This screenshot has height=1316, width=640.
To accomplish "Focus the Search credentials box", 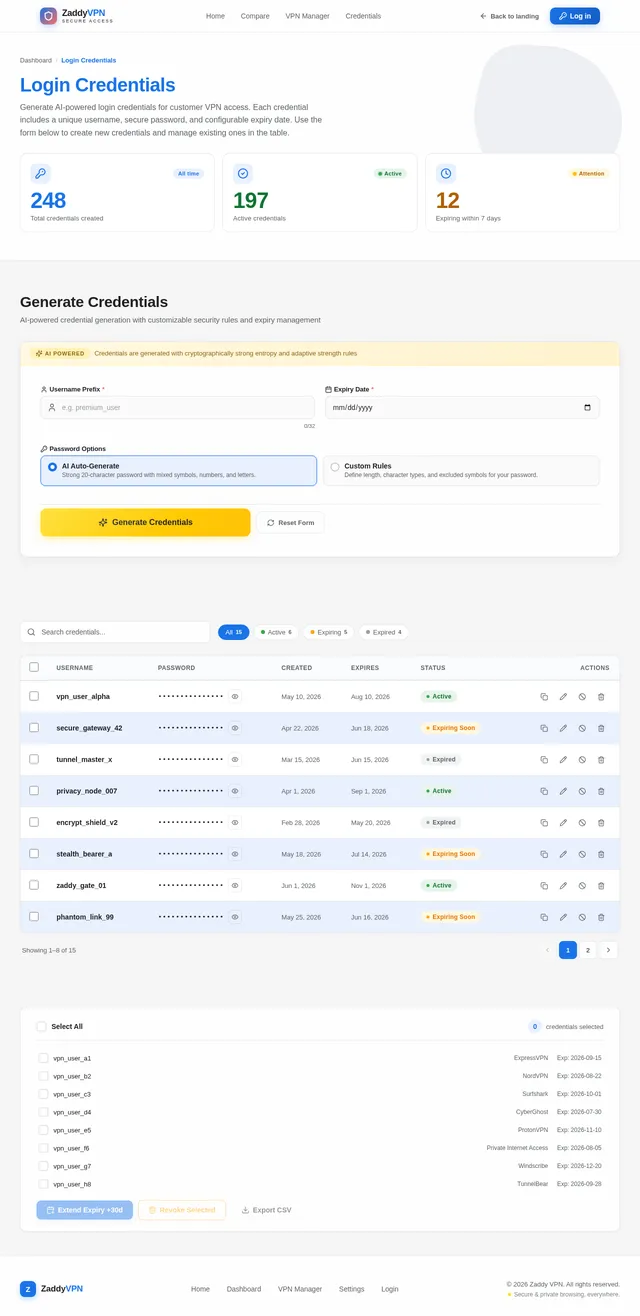I will pos(115,632).
